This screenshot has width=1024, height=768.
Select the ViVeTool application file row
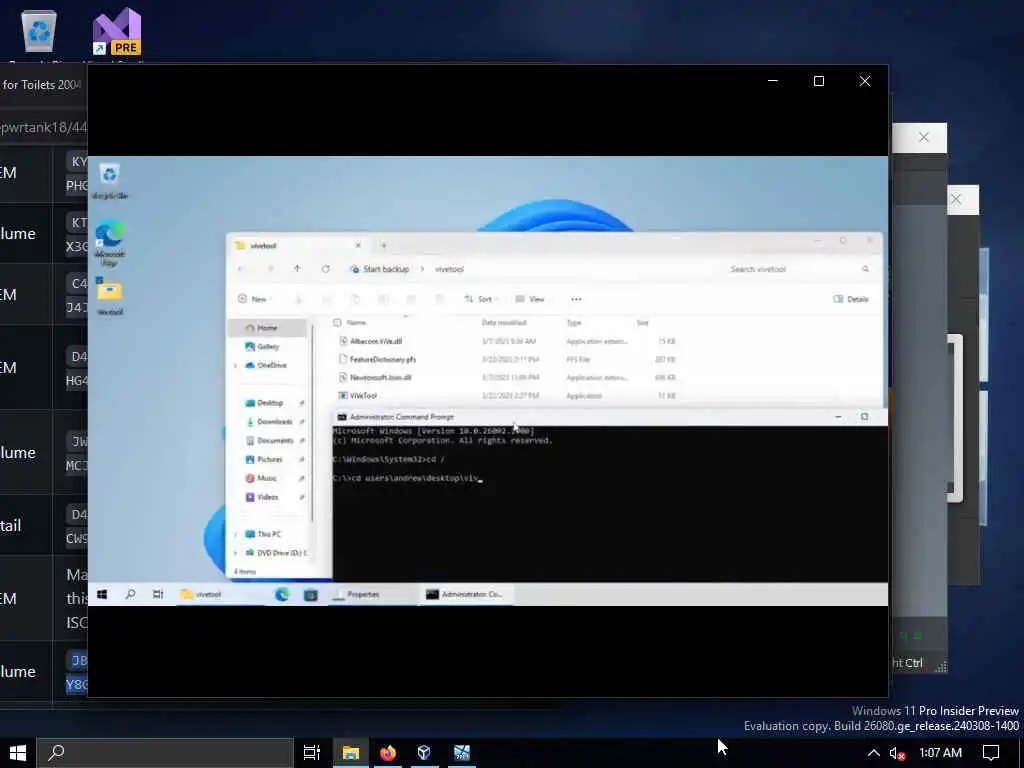[508, 396]
